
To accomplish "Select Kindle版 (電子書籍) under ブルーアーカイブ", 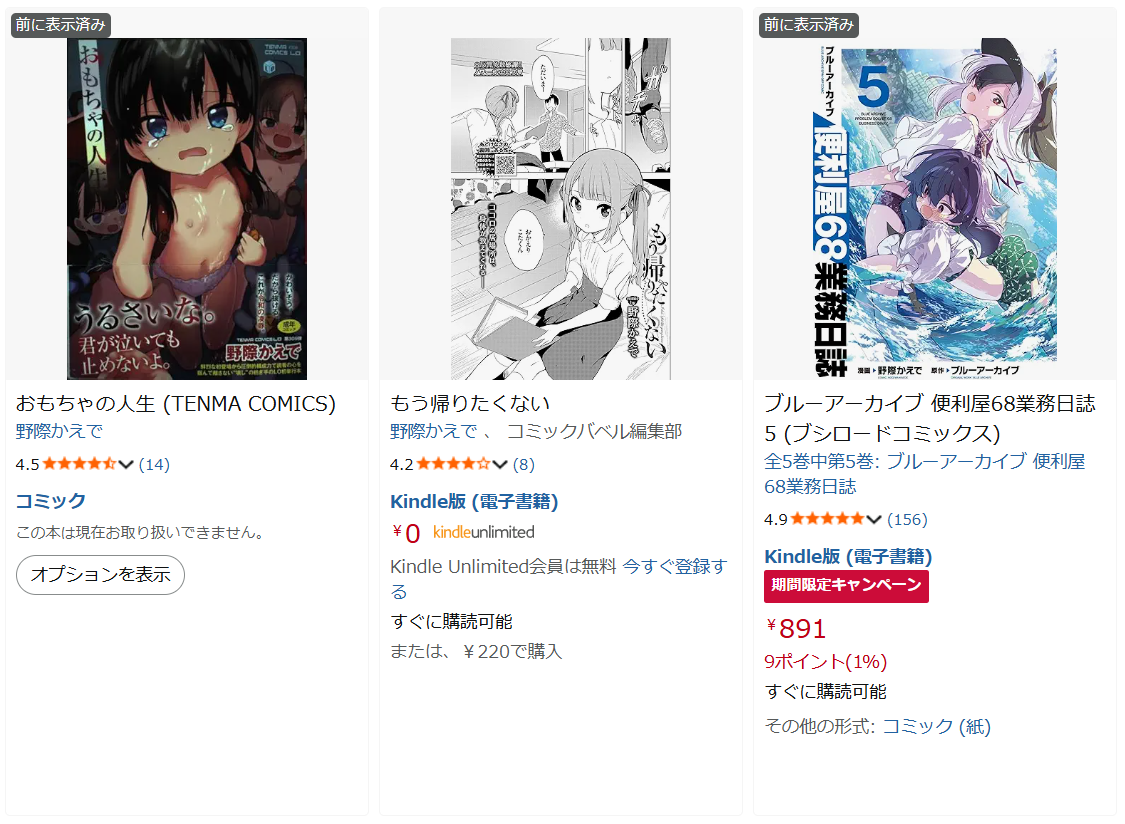I will (x=848, y=557).
